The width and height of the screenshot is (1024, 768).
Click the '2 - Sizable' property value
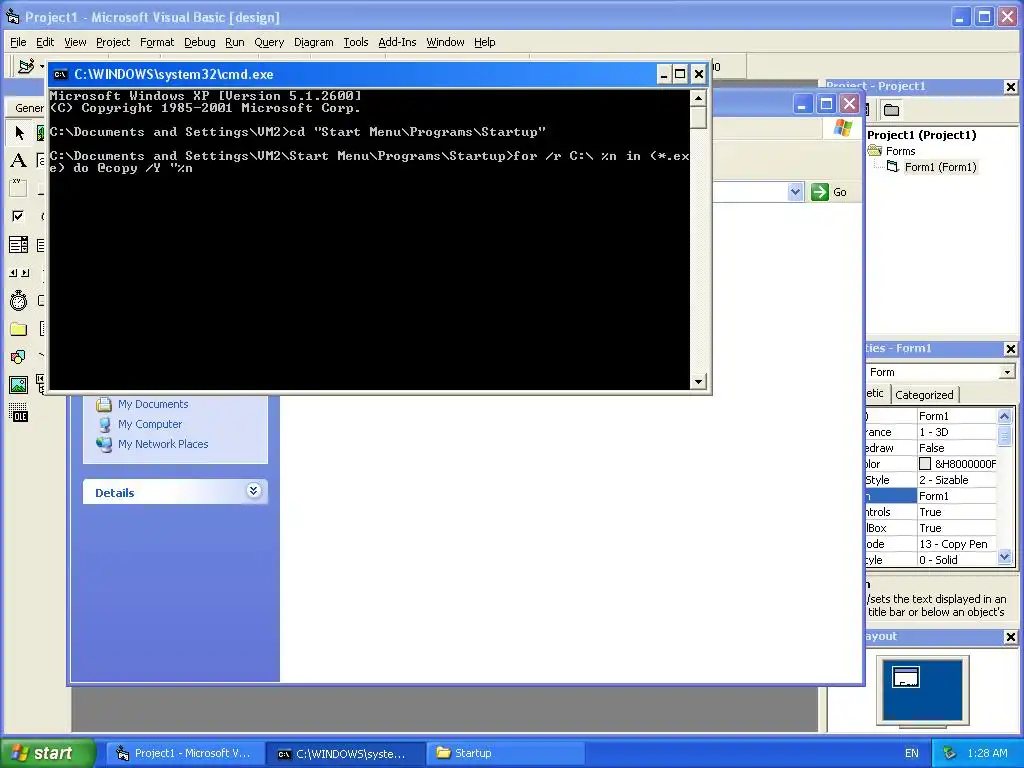[957, 480]
